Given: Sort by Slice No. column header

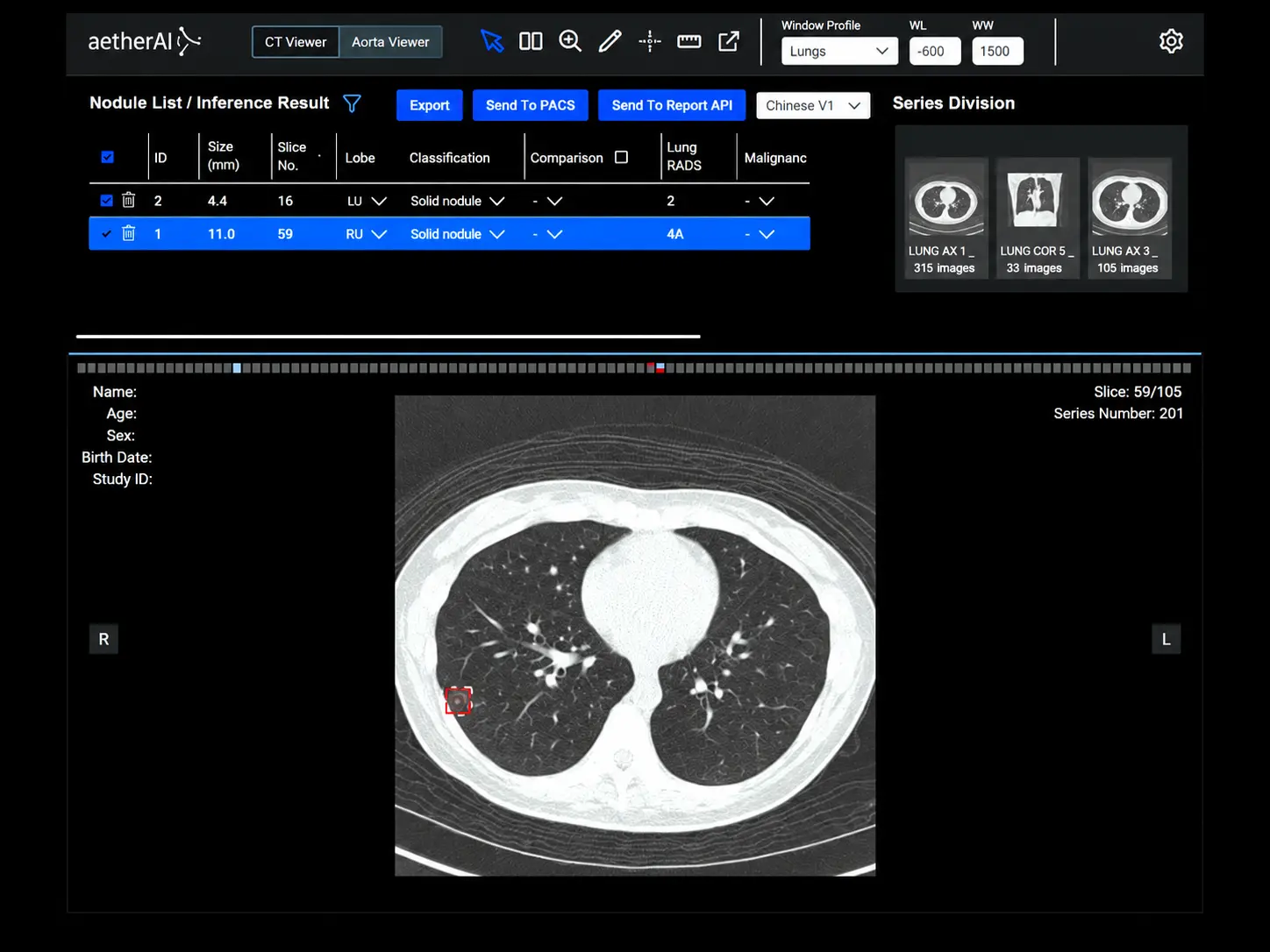Looking at the screenshot, I should pos(292,156).
